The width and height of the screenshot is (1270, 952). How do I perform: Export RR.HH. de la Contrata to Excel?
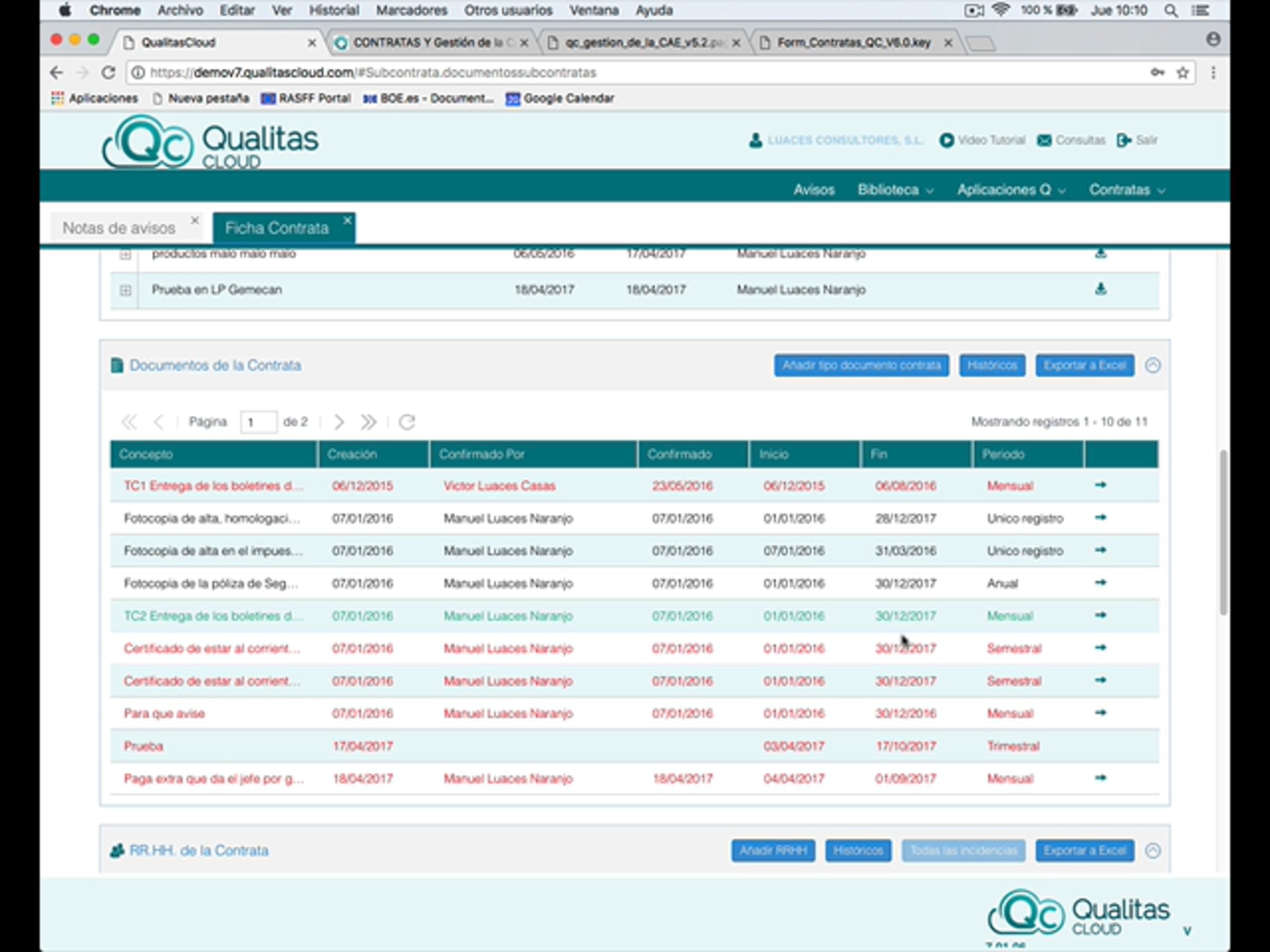tap(1085, 850)
